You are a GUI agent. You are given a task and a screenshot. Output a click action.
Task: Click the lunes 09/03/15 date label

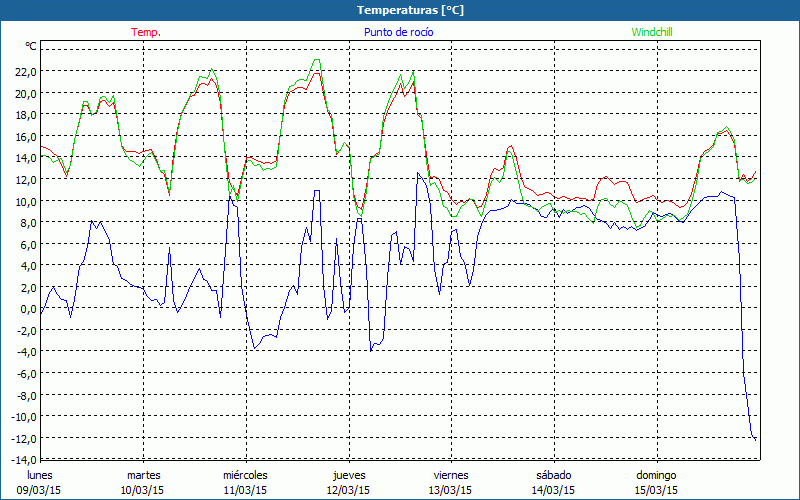[40, 482]
